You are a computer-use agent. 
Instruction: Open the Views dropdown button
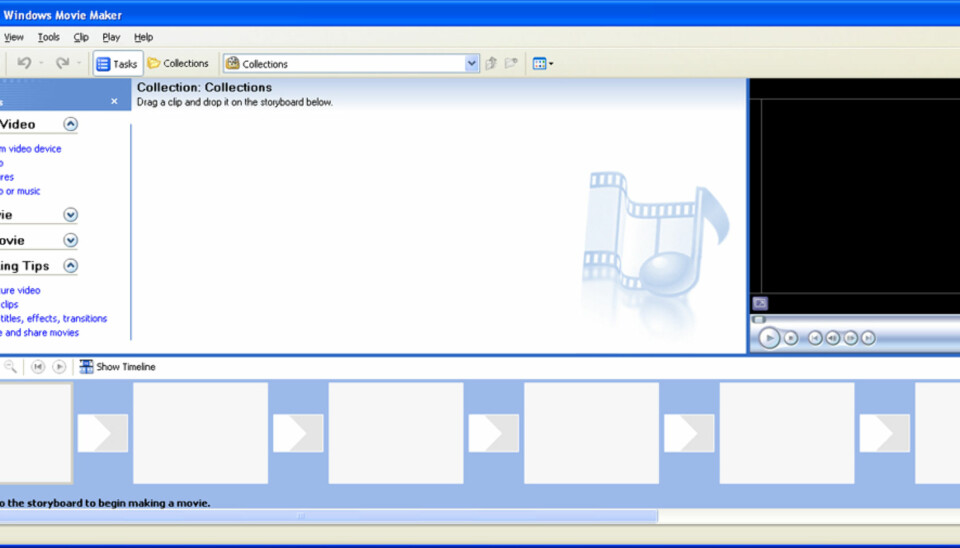coord(542,64)
